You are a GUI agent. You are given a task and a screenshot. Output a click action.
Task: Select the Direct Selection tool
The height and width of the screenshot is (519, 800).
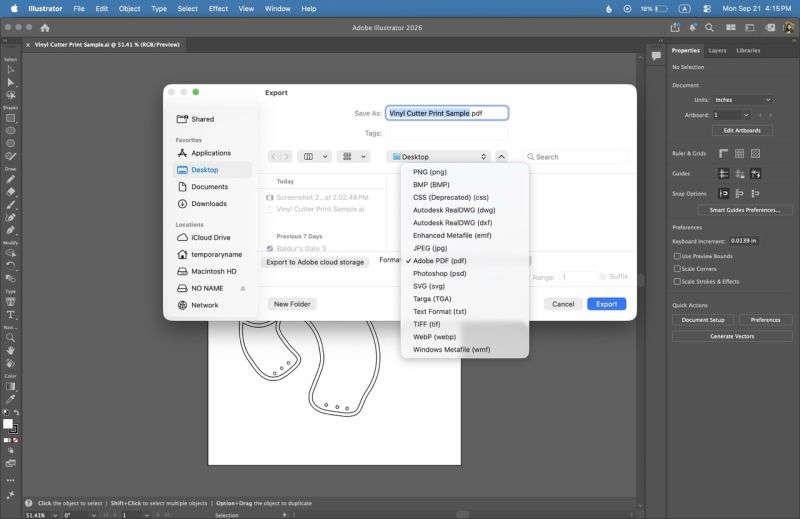10,82
